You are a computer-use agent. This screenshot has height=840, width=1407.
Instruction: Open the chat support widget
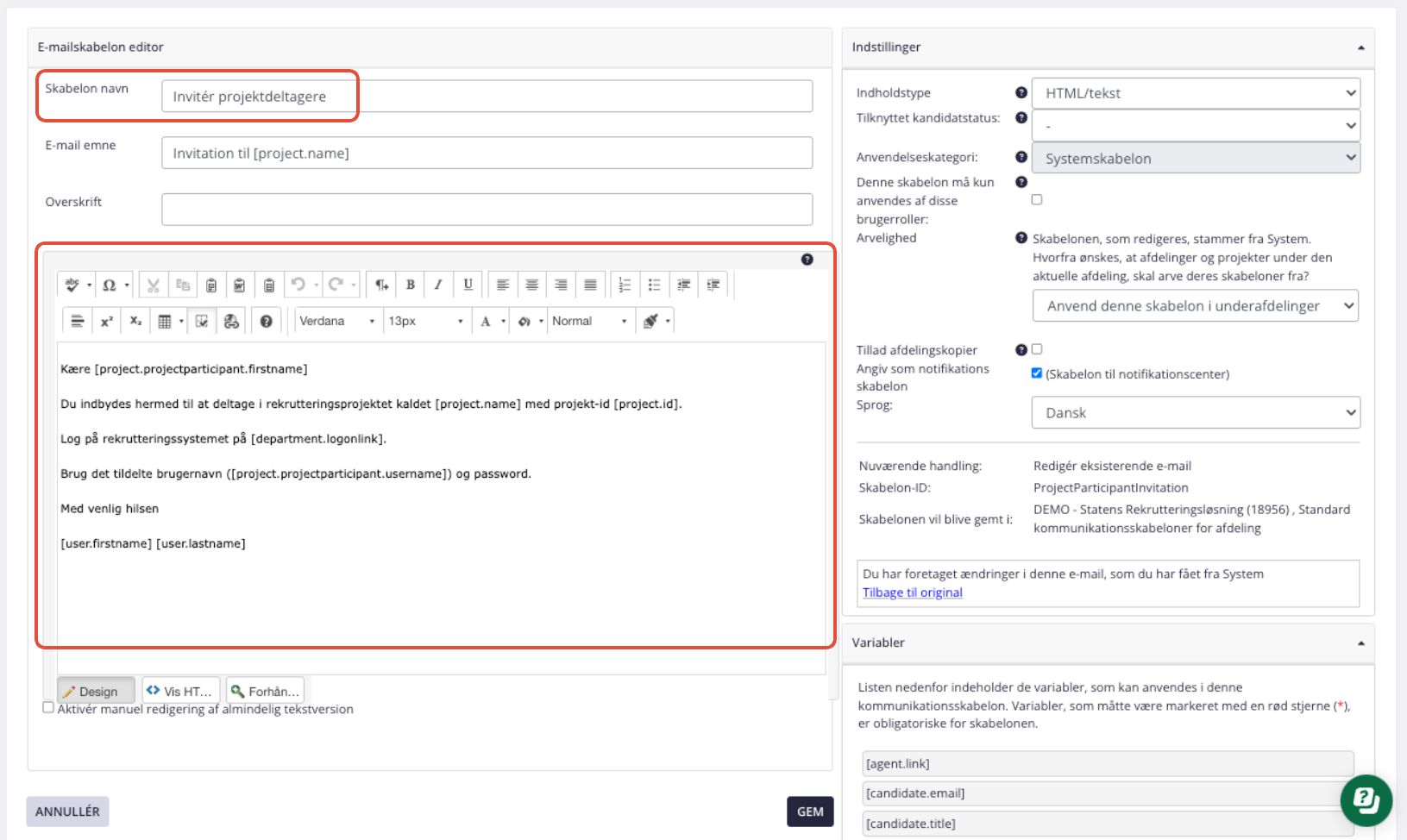coord(1366,800)
